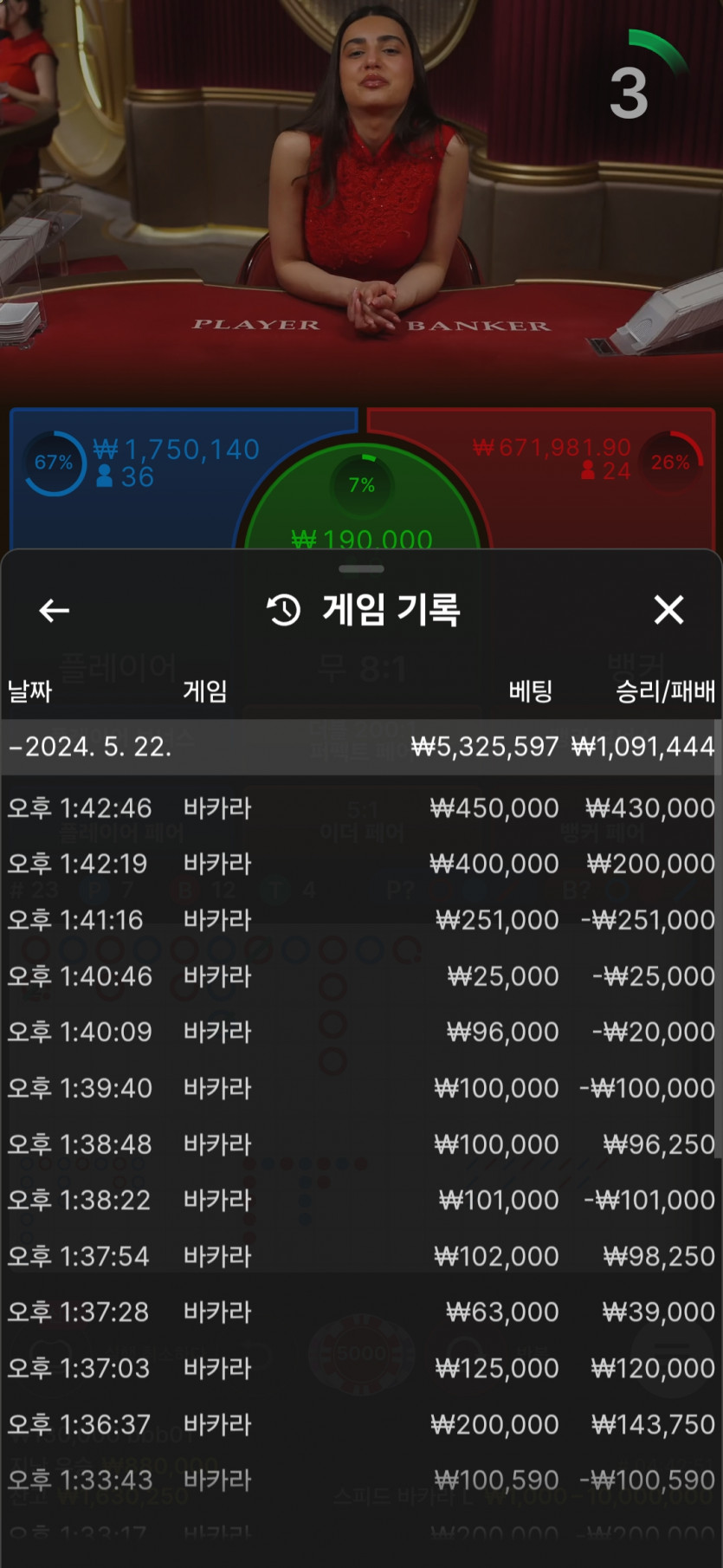Close the game history panel

click(668, 610)
